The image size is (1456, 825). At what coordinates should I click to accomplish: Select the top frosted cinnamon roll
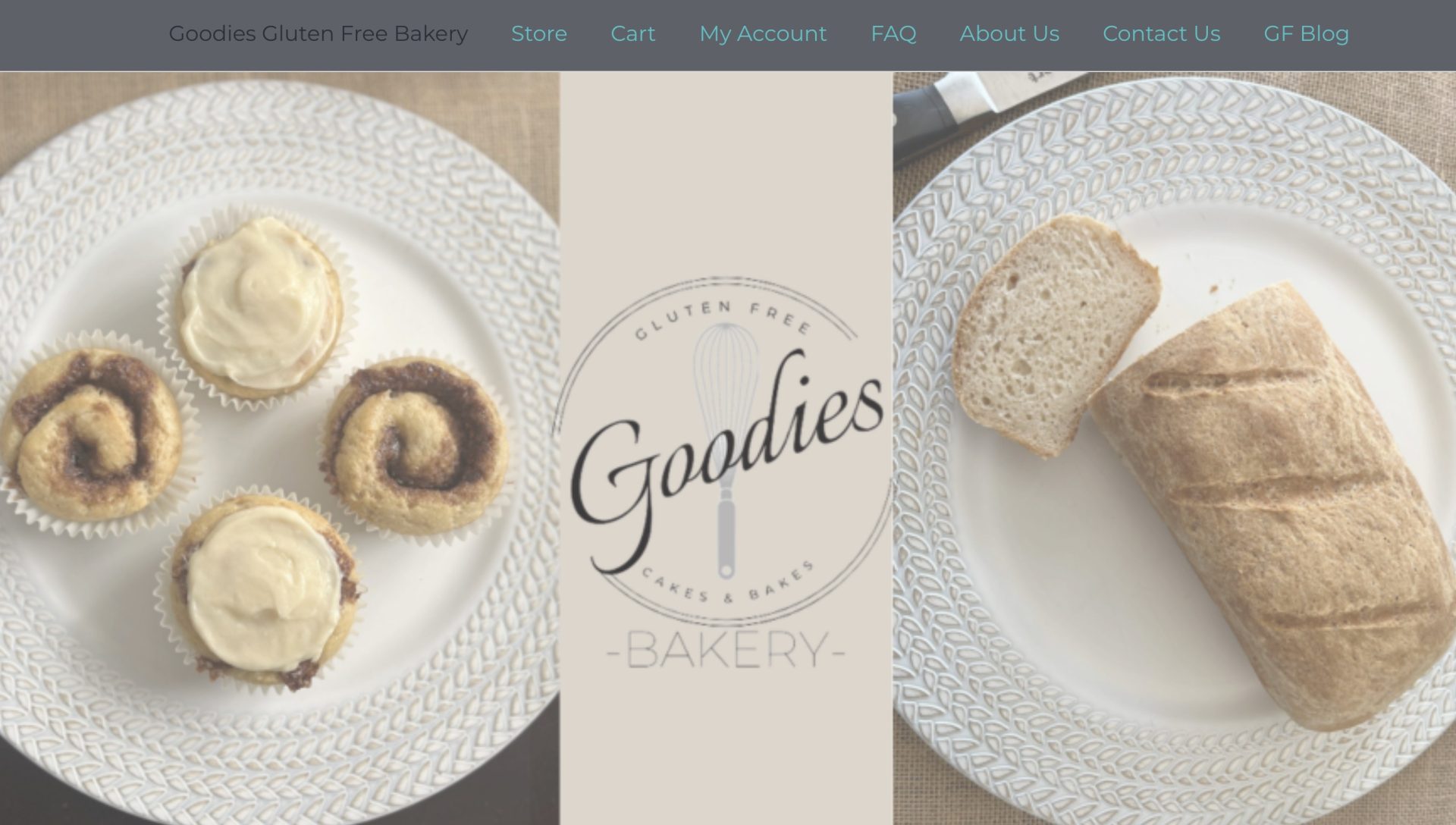[258, 302]
